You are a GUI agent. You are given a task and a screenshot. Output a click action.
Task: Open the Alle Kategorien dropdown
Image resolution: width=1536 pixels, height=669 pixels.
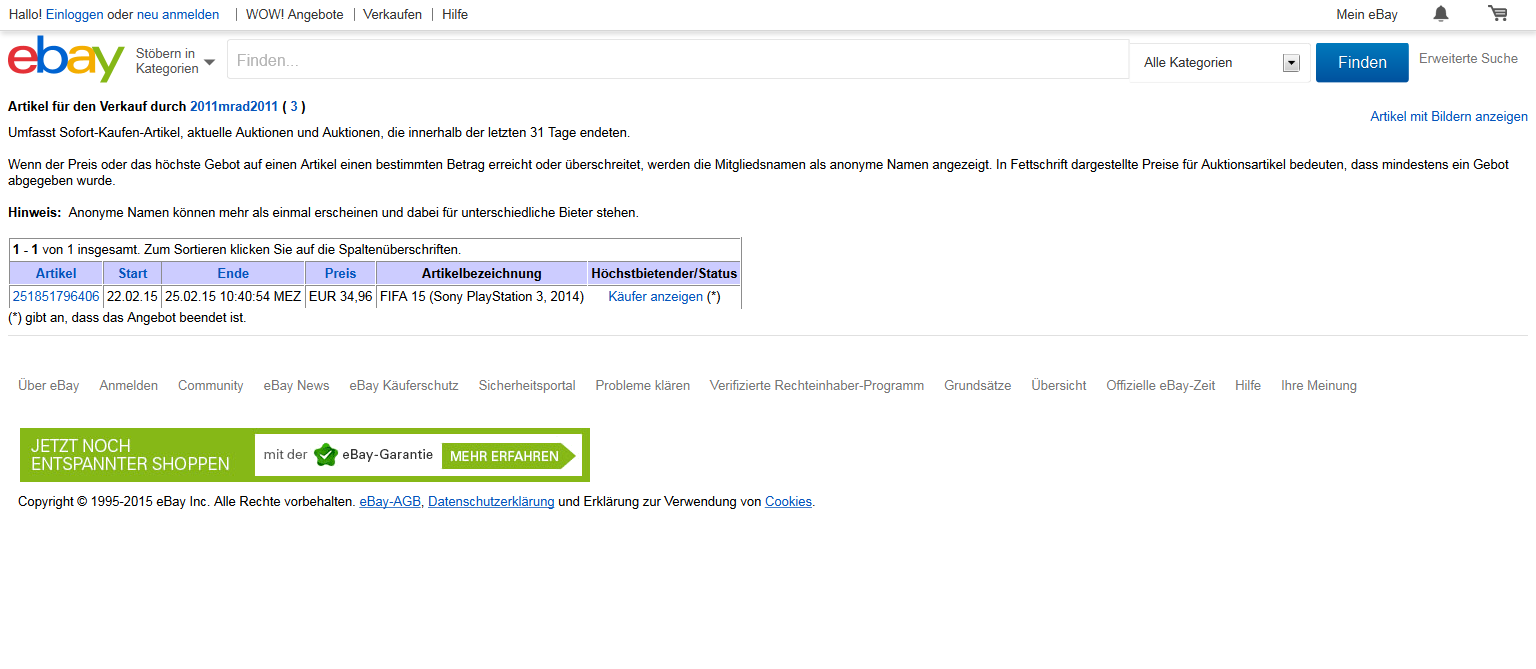1220,63
